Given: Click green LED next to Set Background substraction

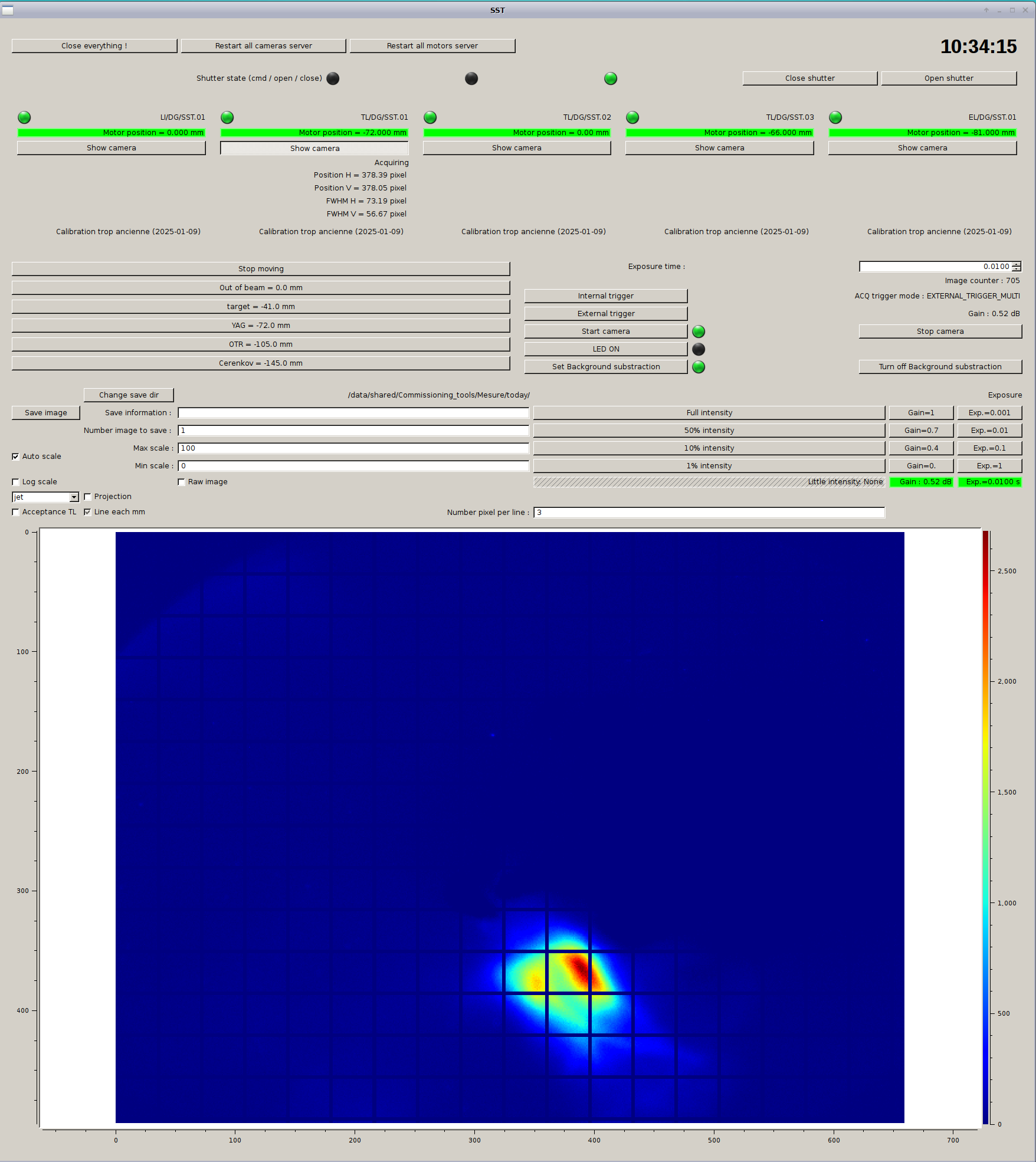Looking at the screenshot, I should click(699, 367).
